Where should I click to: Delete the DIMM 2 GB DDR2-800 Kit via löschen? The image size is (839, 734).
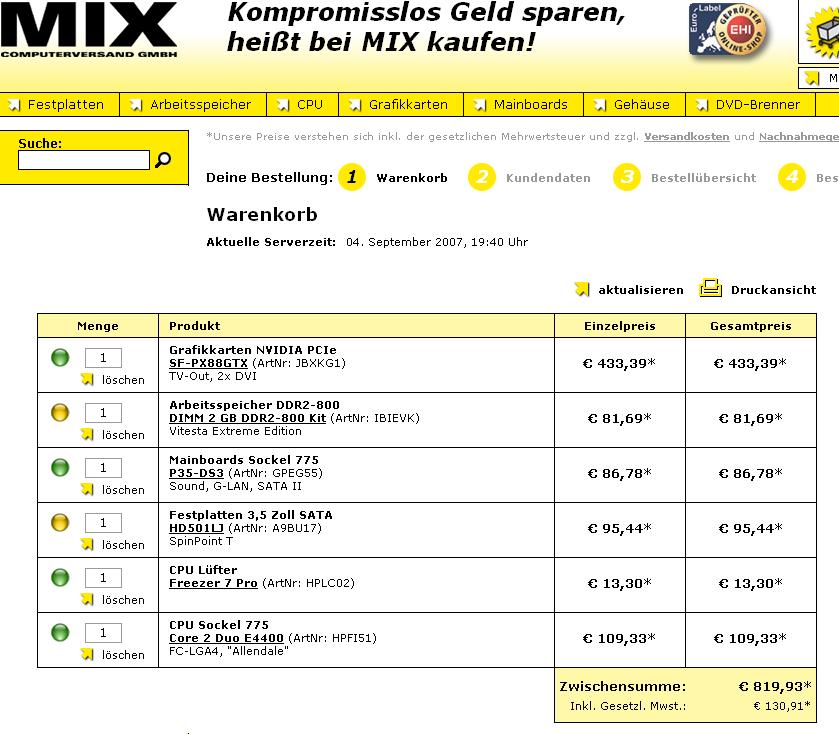pos(123,435)
